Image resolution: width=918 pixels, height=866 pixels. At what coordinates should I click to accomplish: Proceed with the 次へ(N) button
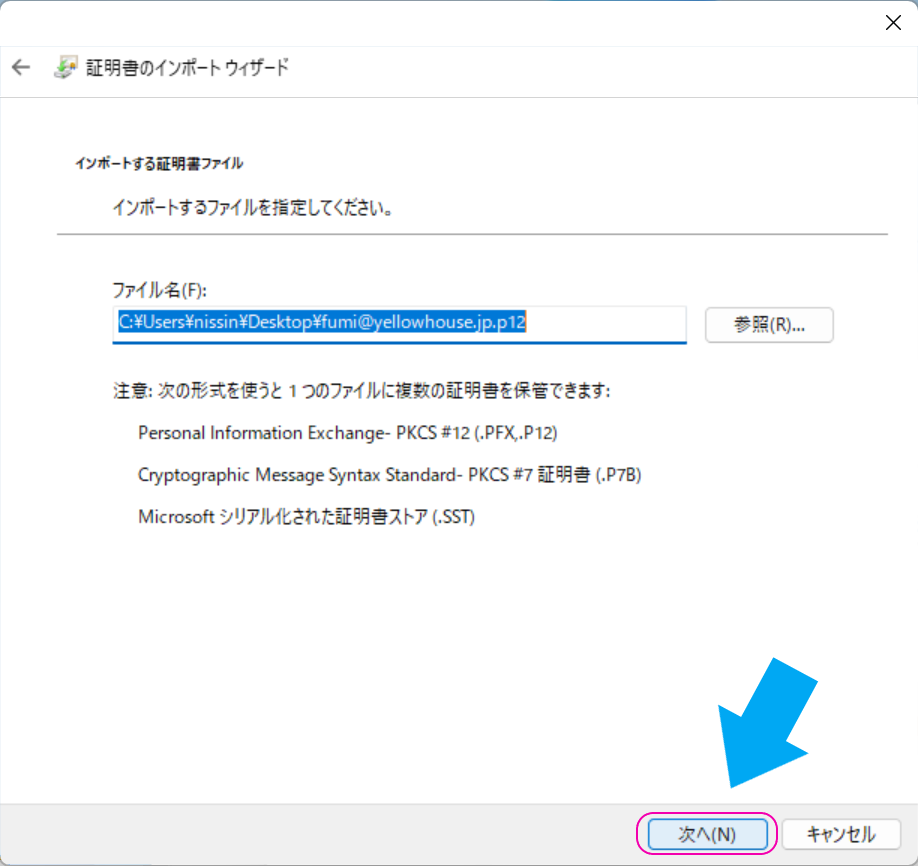707,834
